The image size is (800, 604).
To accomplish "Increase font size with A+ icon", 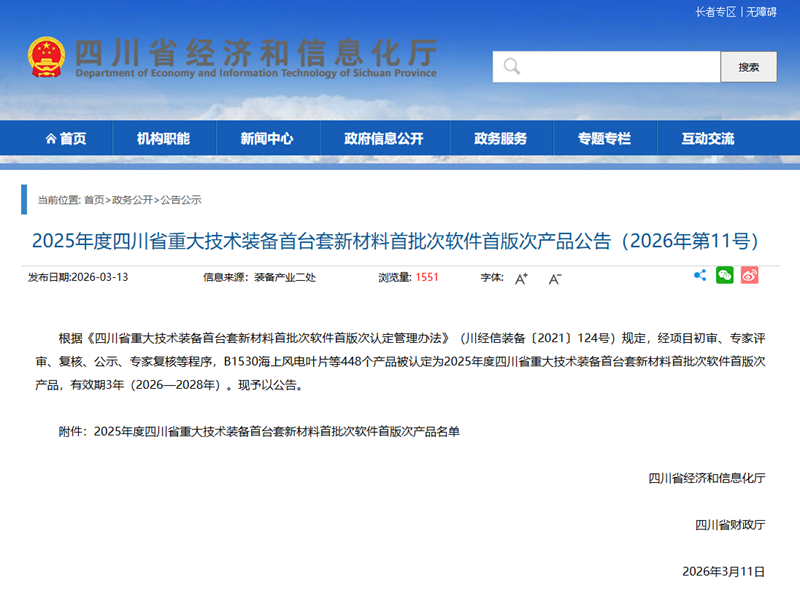I will 521,278.
